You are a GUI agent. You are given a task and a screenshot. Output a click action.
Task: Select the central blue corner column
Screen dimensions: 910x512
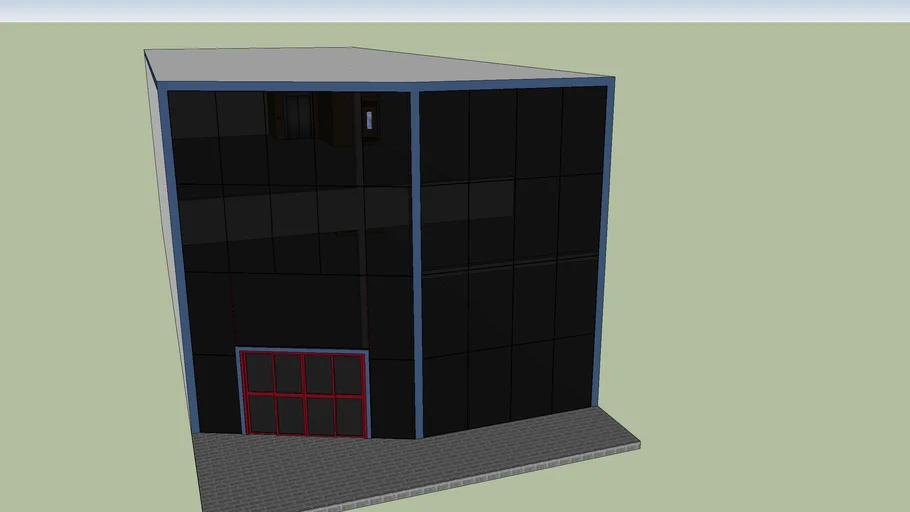417,260
